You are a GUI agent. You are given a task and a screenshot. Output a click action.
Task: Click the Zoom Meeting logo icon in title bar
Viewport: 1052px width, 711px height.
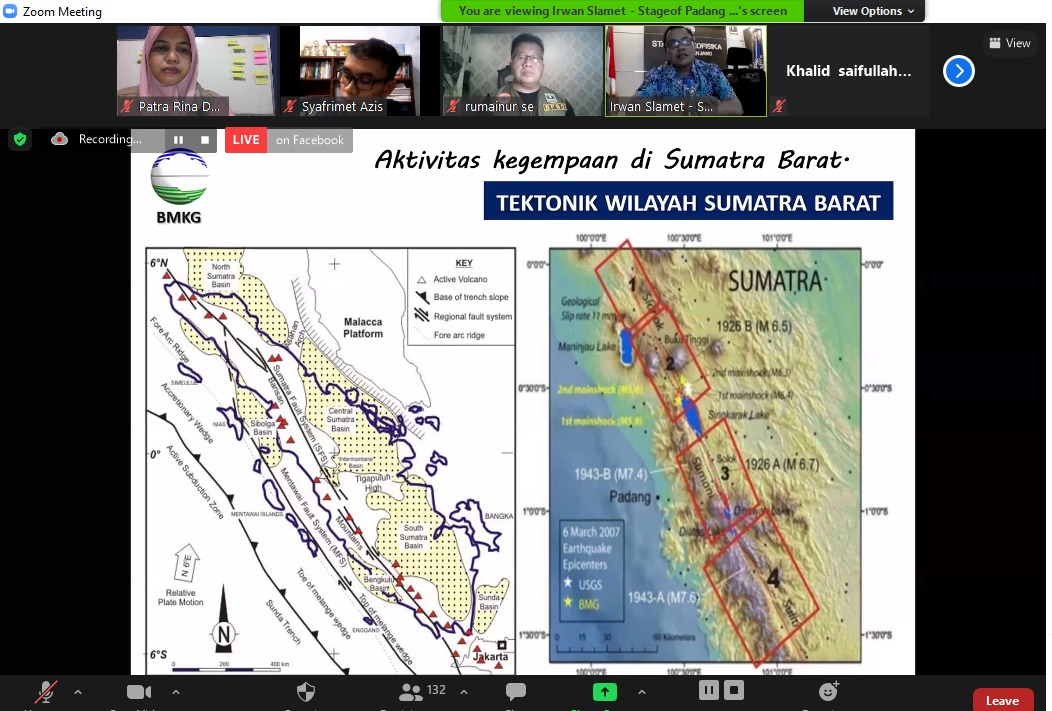(x=10, y=11)
